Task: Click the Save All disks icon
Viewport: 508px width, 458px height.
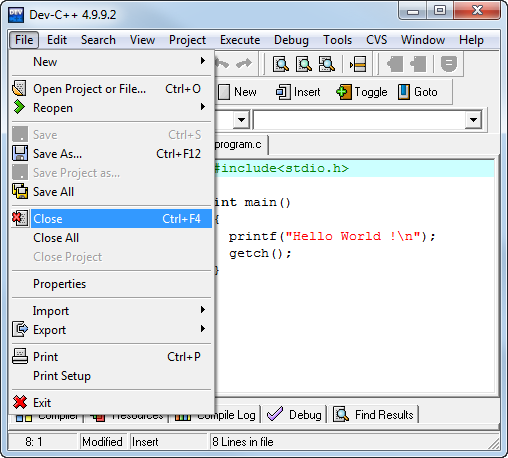Action: [x=20, y=191]
